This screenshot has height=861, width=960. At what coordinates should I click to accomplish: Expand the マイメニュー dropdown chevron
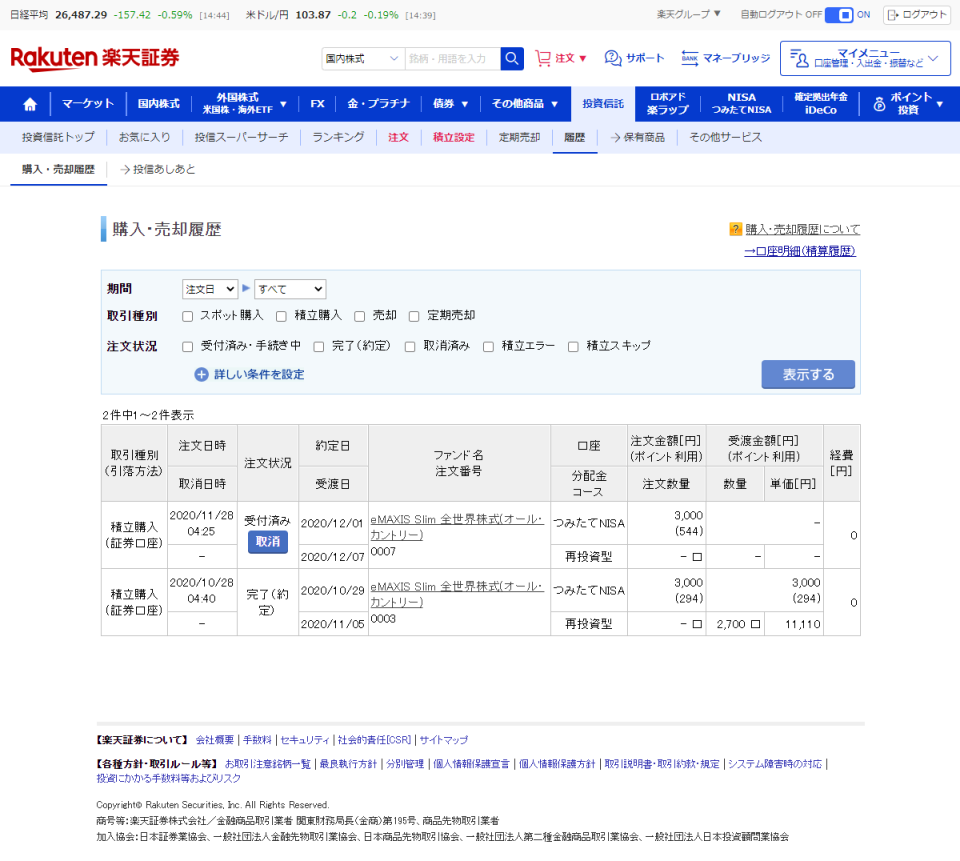932,59
